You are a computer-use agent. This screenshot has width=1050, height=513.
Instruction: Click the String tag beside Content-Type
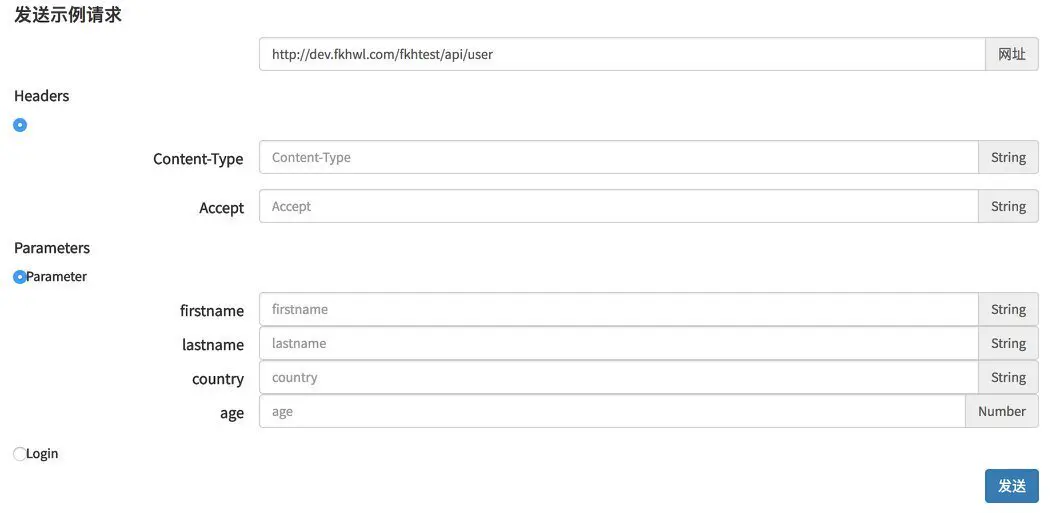(1008, 157)
